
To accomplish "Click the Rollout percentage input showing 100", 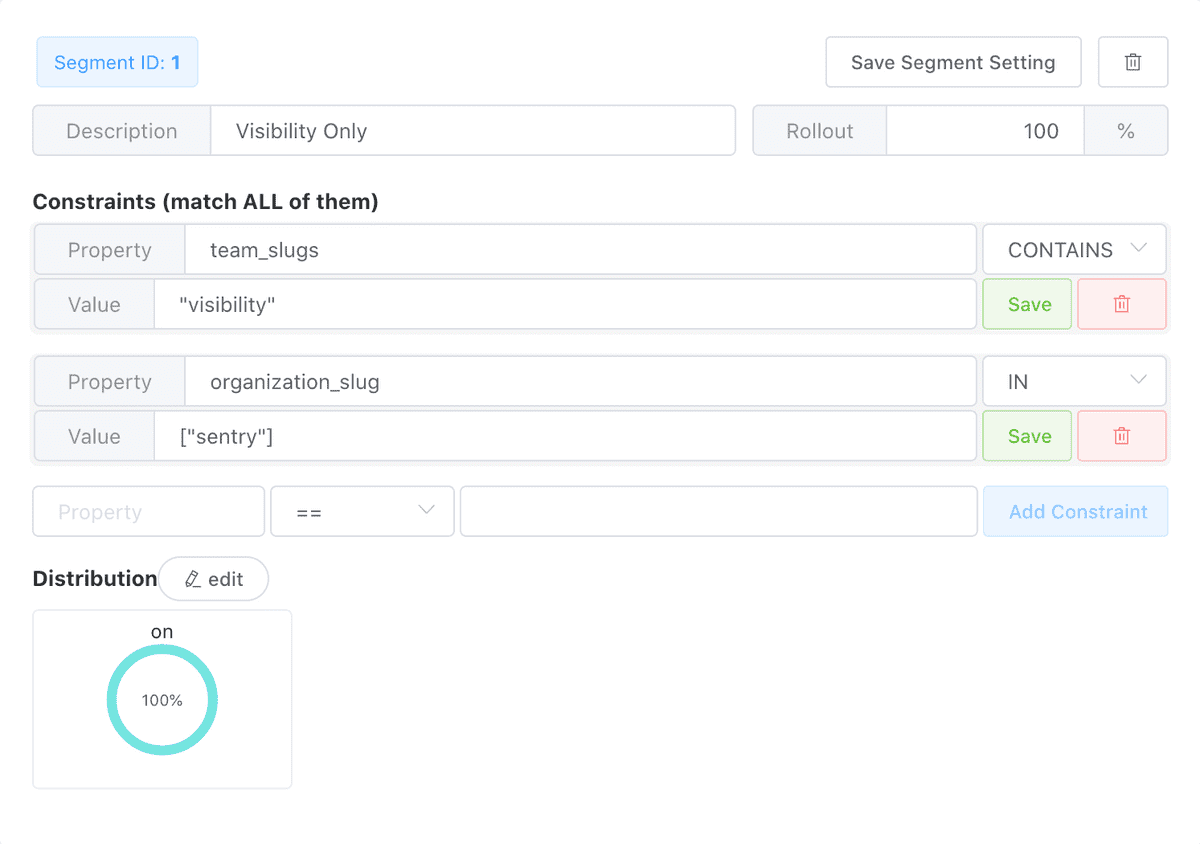I will [985, 131].
